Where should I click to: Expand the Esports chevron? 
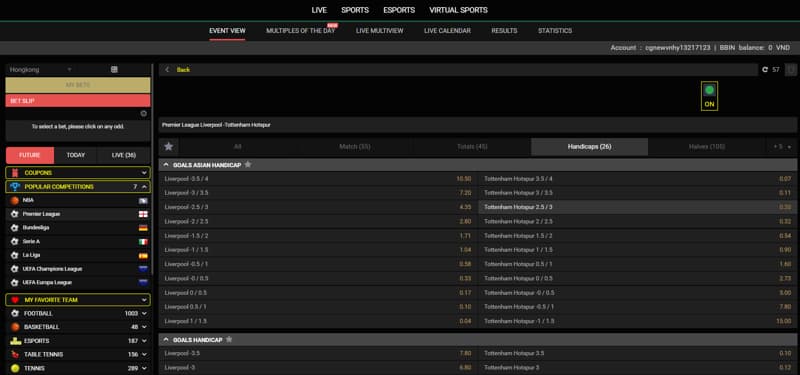(x=144, y=341)
